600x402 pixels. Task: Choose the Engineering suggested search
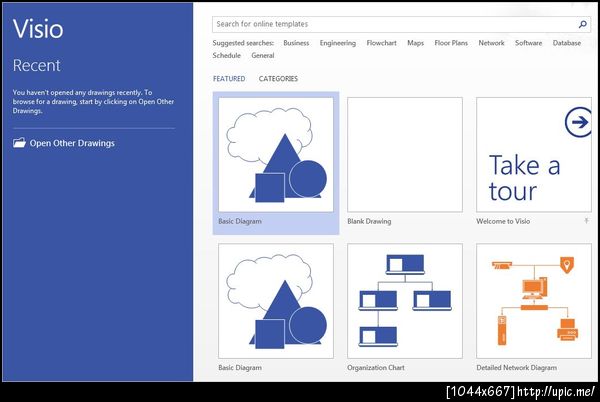point(338,43)
